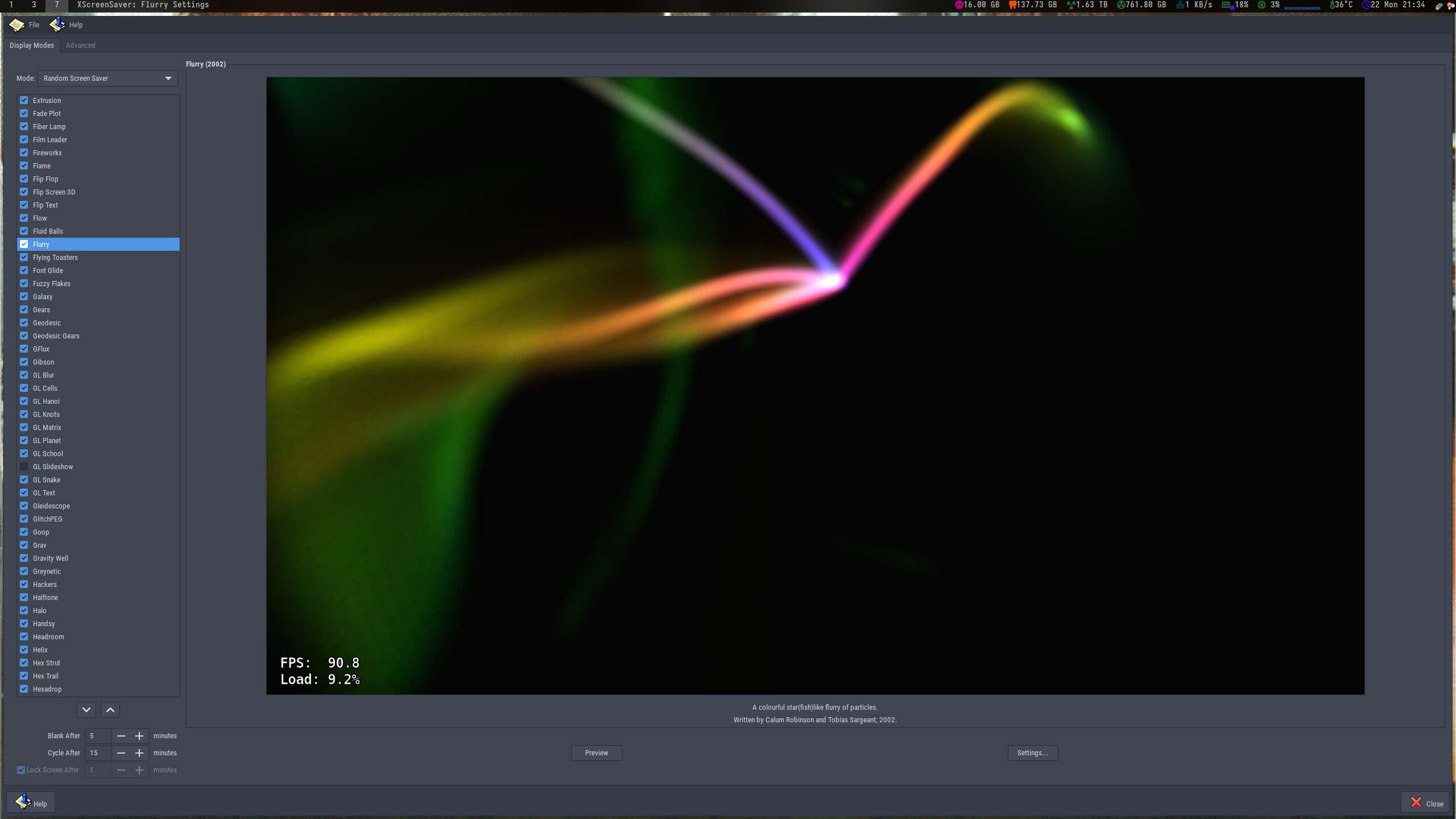Uncheck the Flying Toasters screensaver
The height and width of the screenshot is (819, 1456).
24,257
